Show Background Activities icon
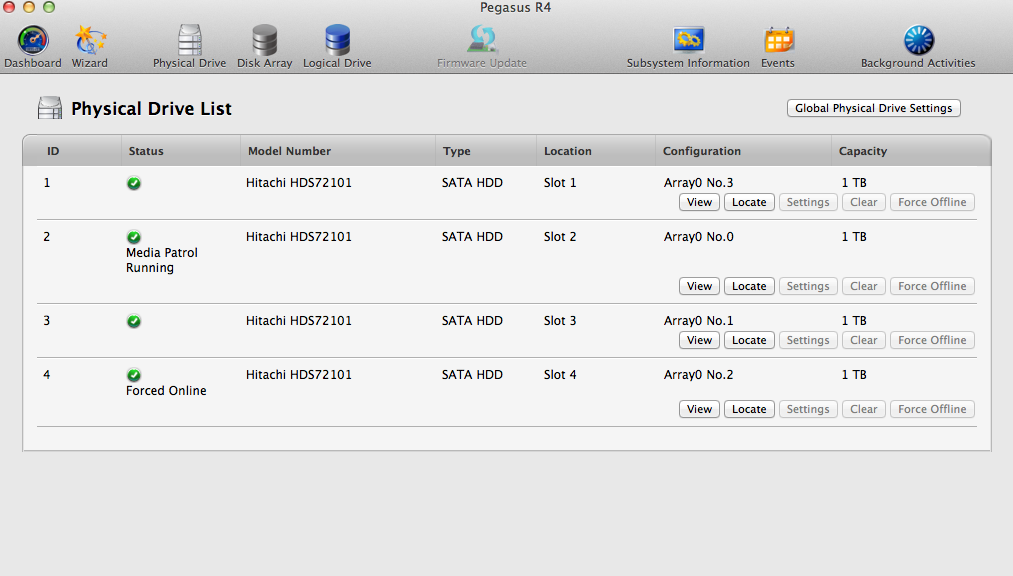The image size is (1013, 576). coord(918,40)
